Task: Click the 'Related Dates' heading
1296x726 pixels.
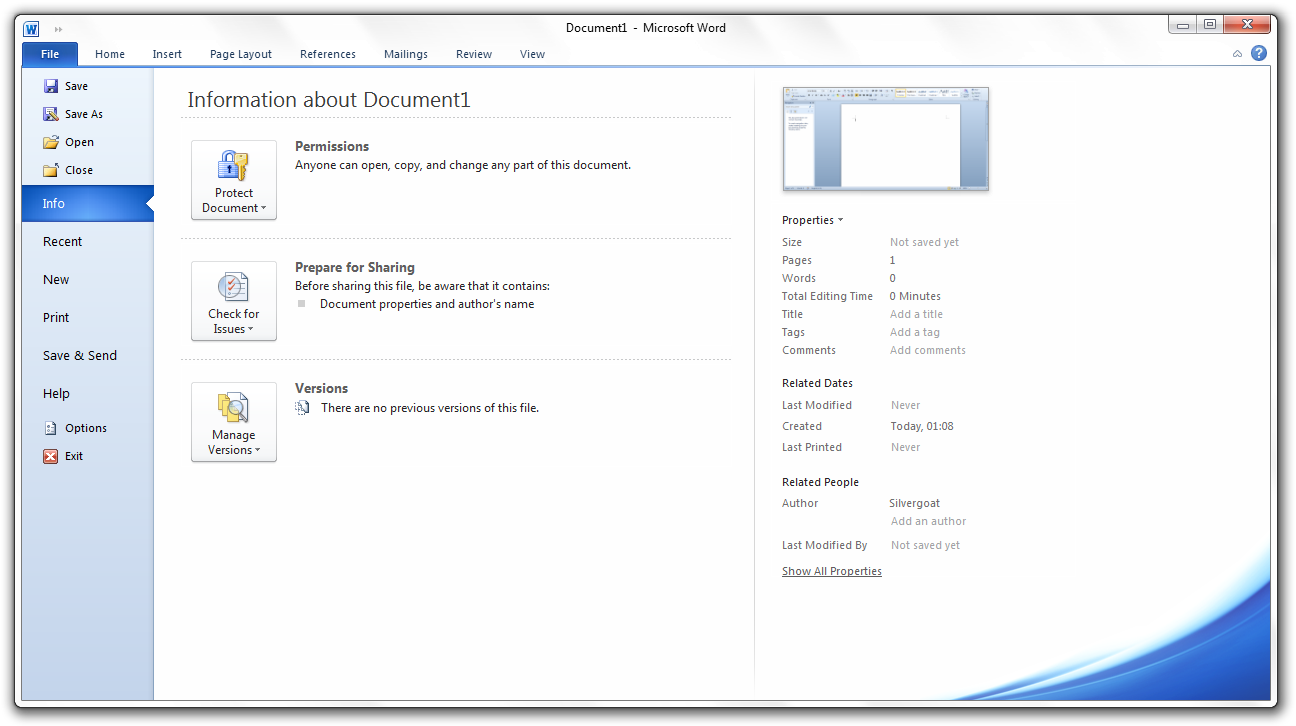Action: point(817,384)
